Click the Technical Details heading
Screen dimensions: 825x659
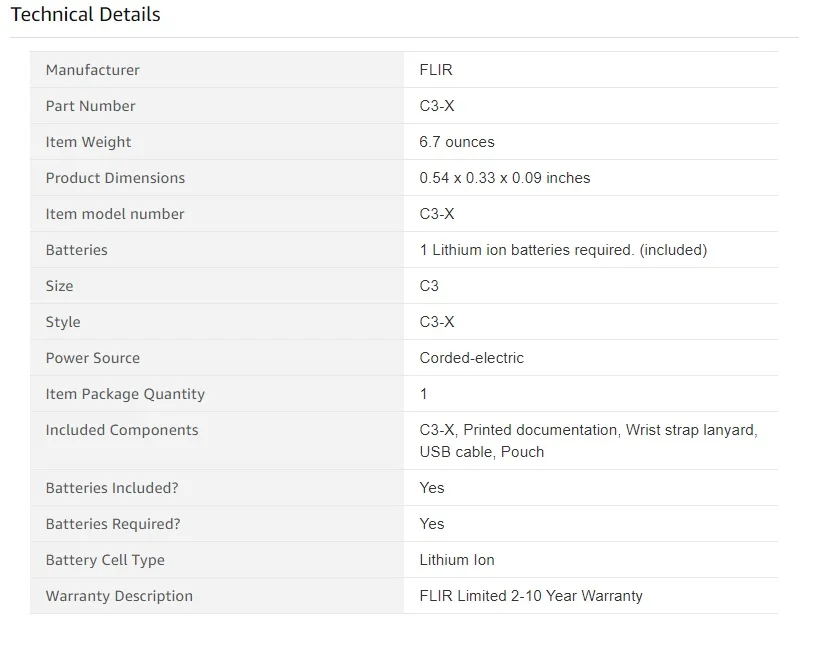[x=85, y=14]
